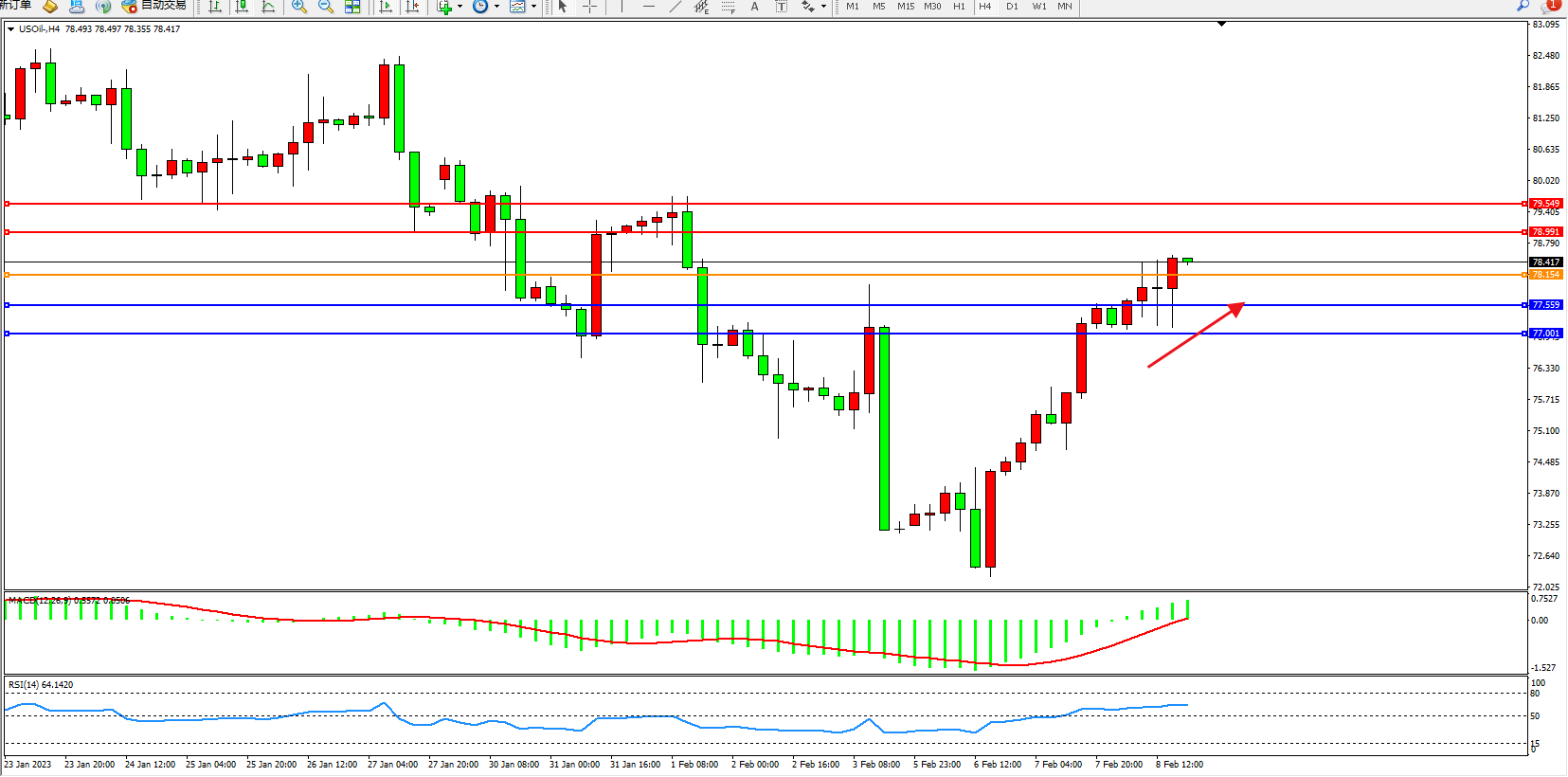
Task: Open the indicators list dropdown arrow
Action: pyautogui.click(x=460, y=7)
